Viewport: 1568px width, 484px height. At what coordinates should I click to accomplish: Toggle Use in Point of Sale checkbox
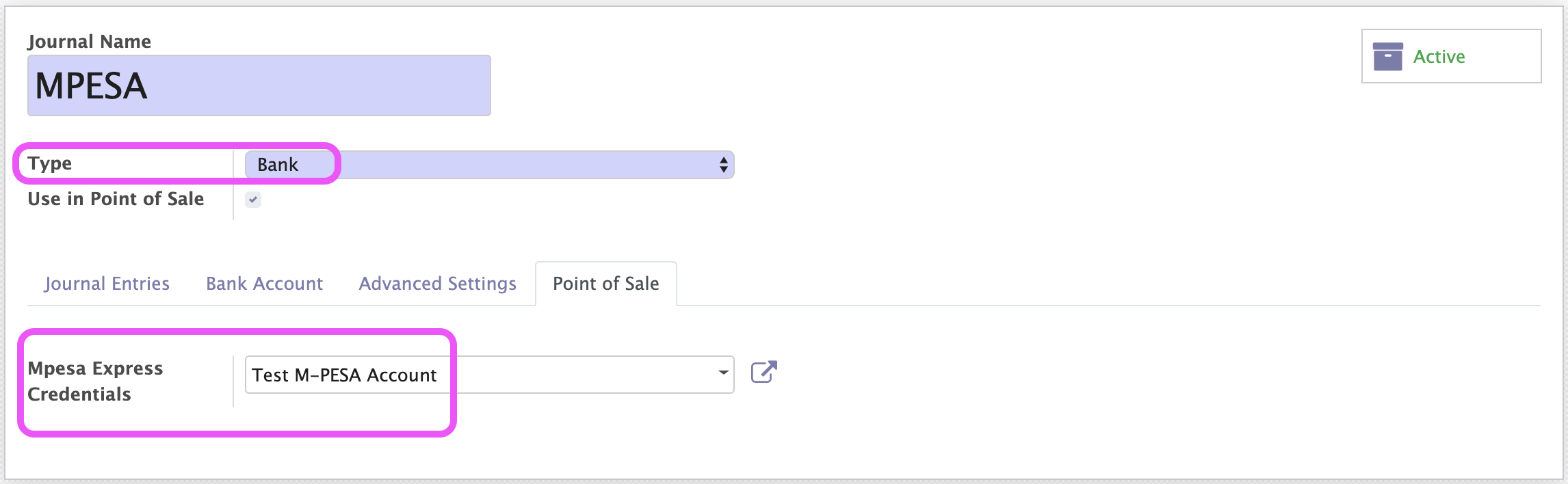253,200
